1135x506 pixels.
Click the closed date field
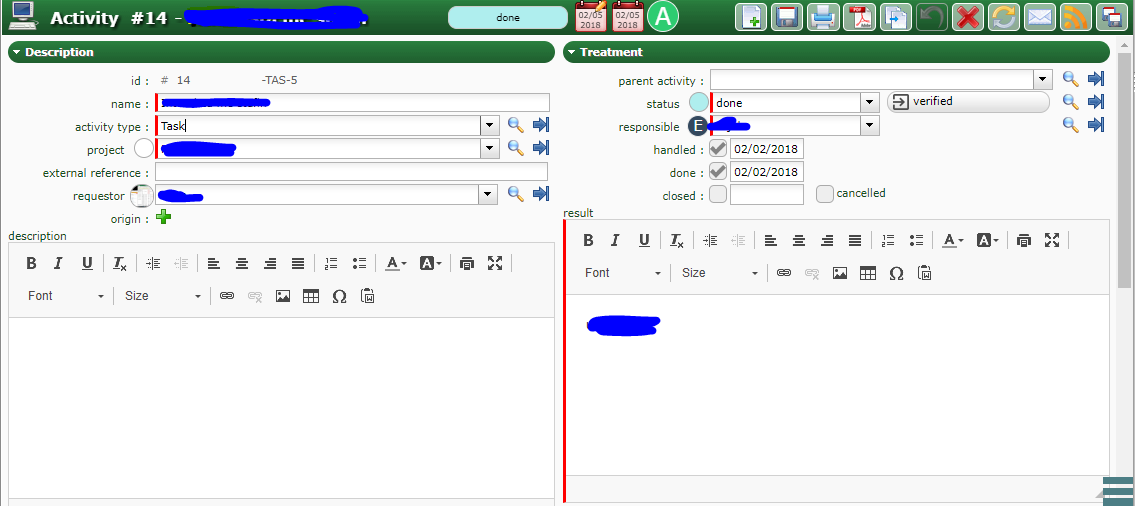coord(767,195)
